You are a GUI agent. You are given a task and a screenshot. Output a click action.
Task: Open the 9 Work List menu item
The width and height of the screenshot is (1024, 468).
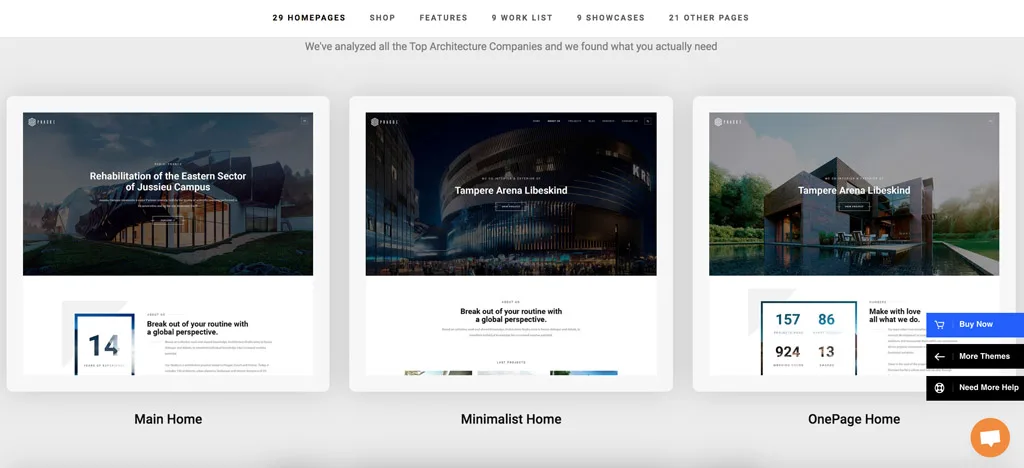point(521,18)
